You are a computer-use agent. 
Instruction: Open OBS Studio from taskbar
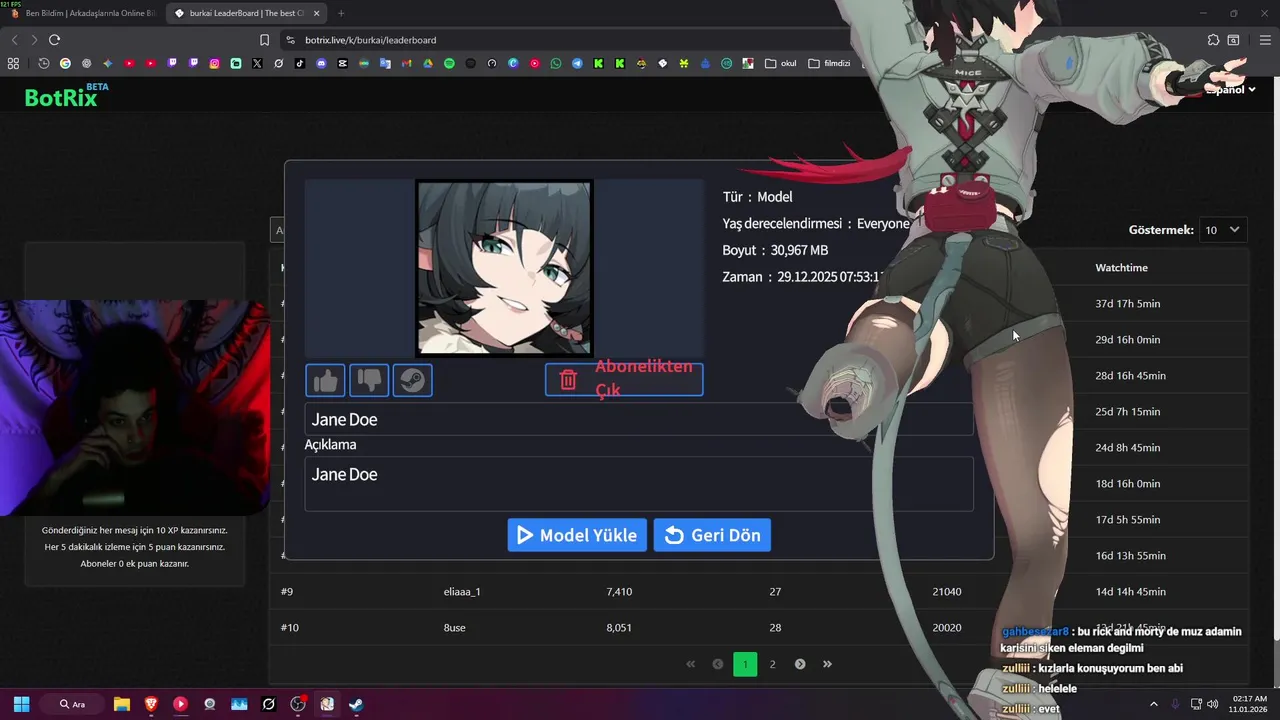(297, 704)
